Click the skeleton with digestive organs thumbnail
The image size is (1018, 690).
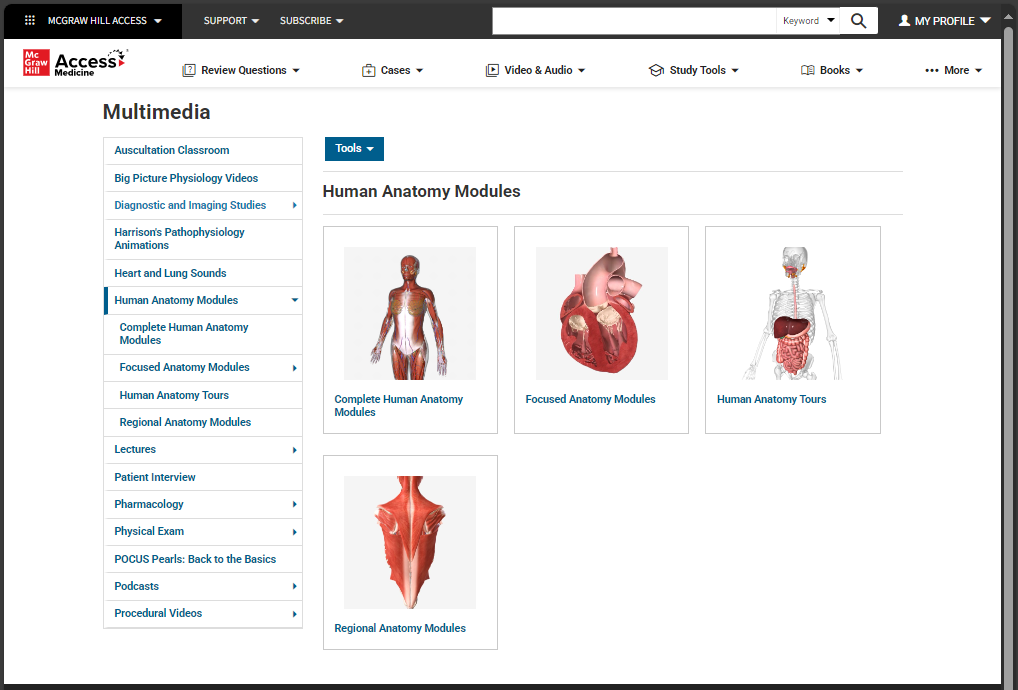(x=793, y=314)
